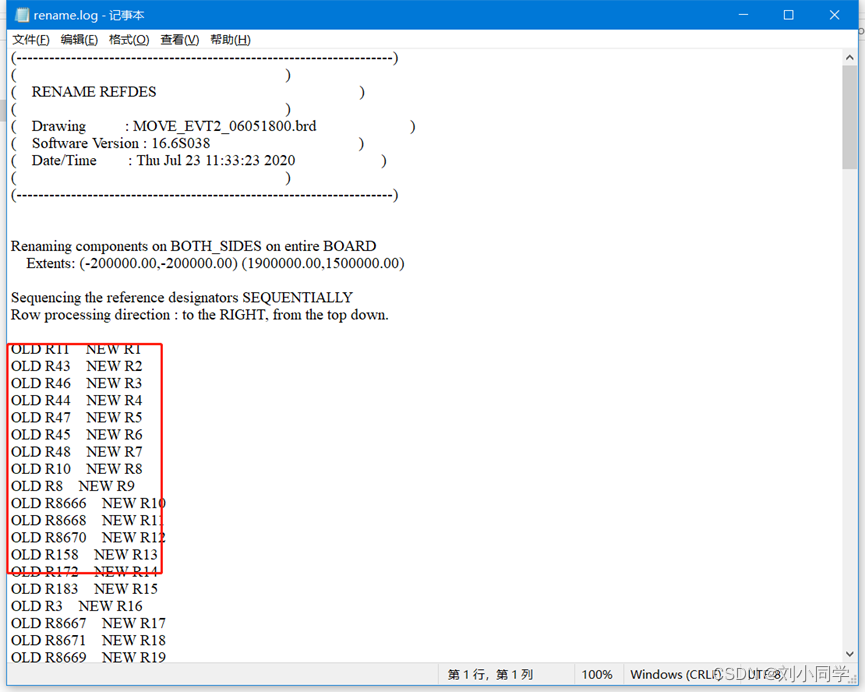Open the 编辑(E) menu
Screen dimensions: 865x692
[79, 40]
